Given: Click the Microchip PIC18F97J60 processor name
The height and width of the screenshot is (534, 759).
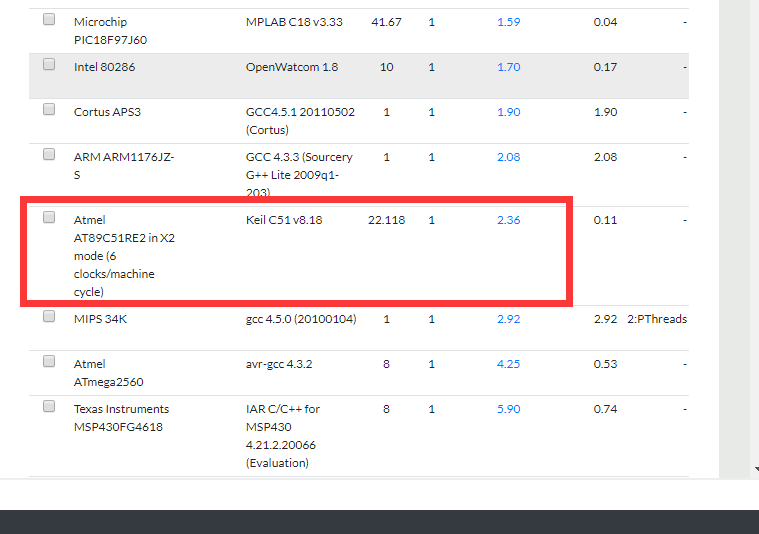Looking at the screenshot, I should 110,31.
